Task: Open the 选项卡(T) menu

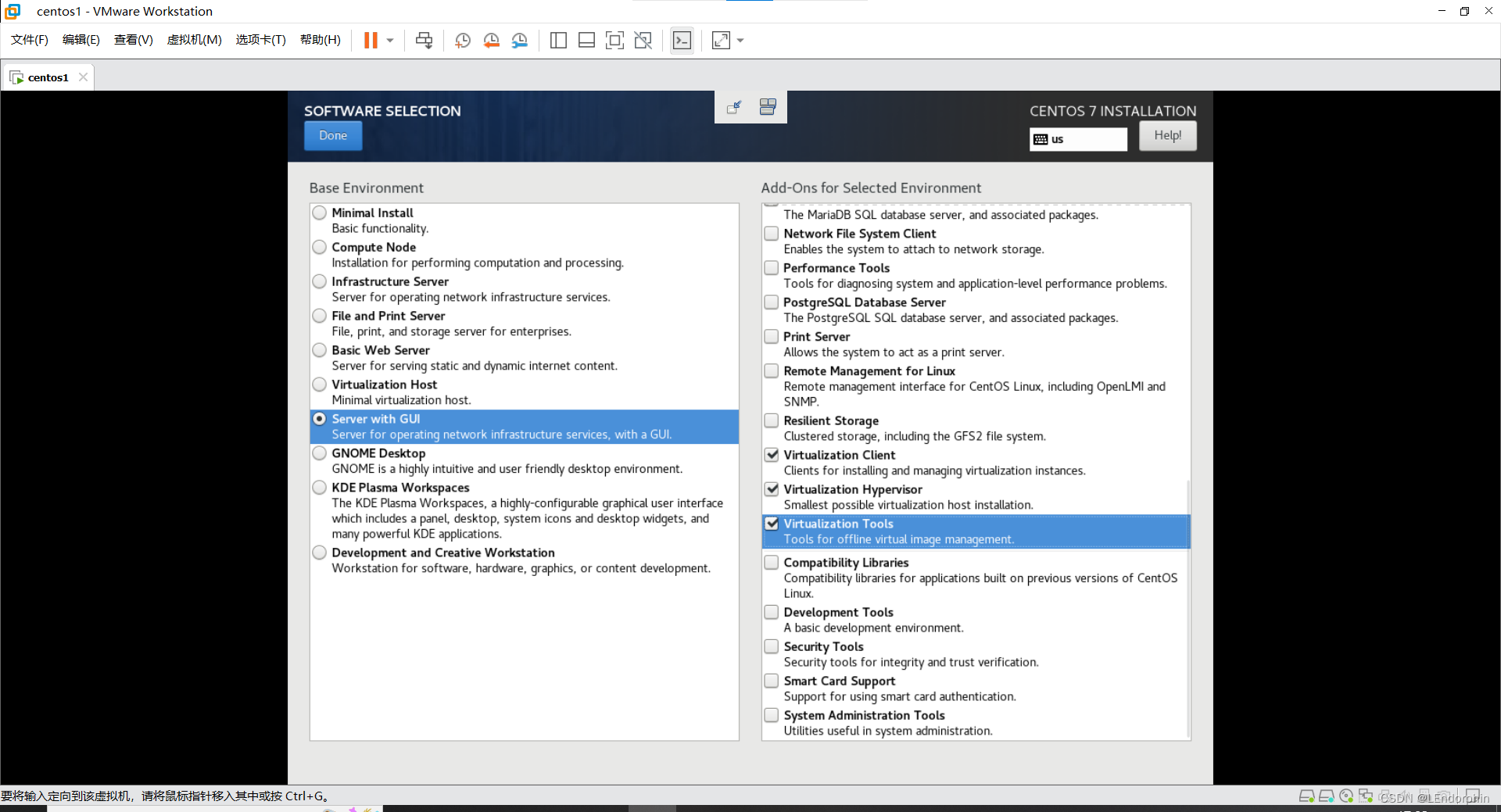Action: point(261,40)
